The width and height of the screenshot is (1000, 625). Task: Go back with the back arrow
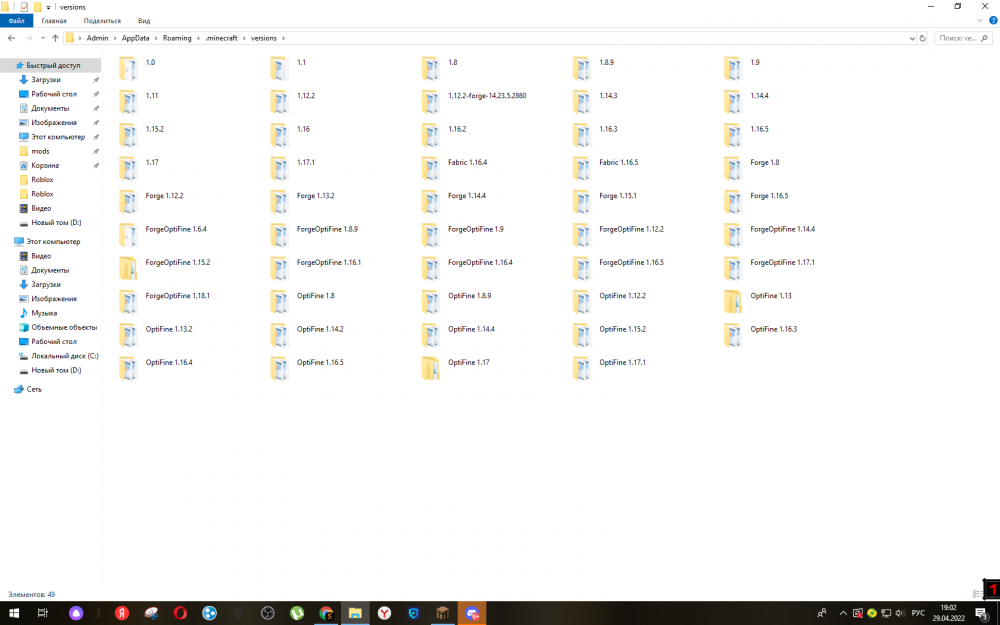pyautogui.click(x=11, y=38)
